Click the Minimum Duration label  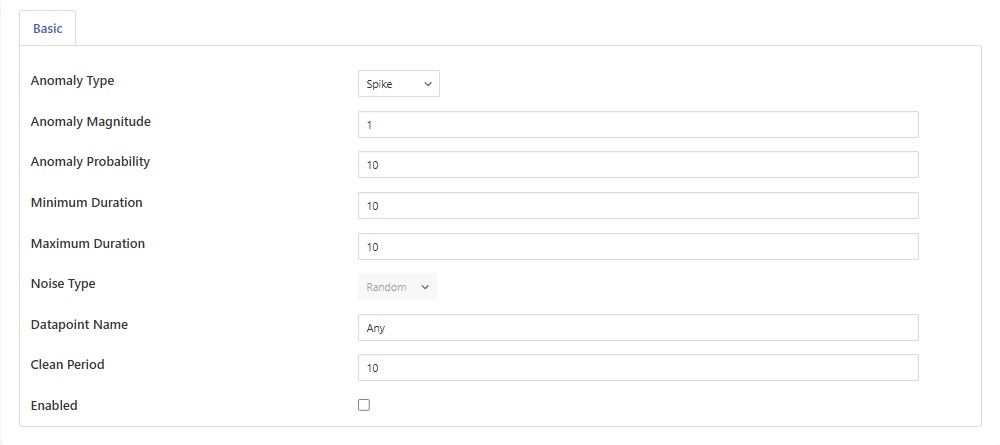(86, 202)
